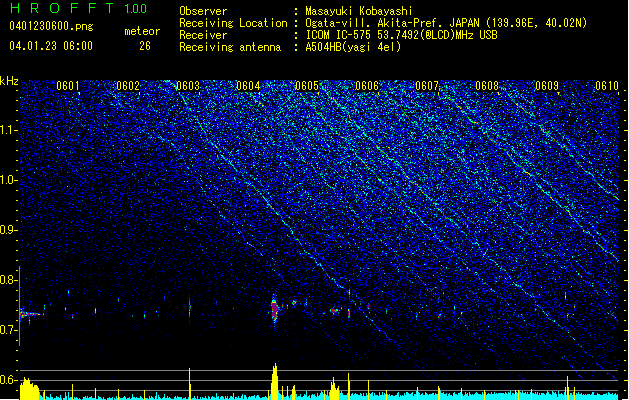Click the 1.1 kHz axis label
This screenshot has width=629, height=400.
[x=9, y=130]
